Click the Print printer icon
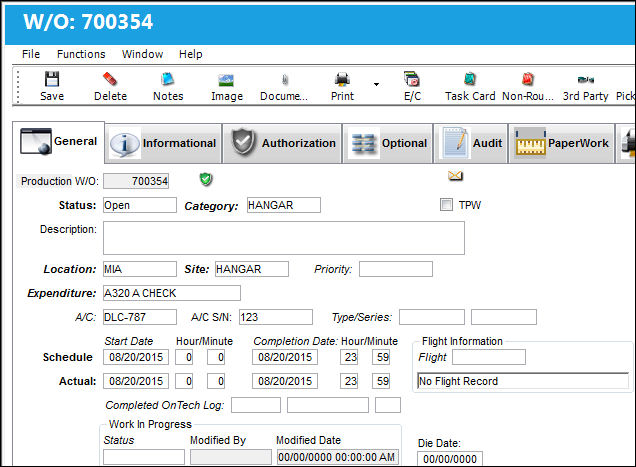 click(x=342, y=79)
